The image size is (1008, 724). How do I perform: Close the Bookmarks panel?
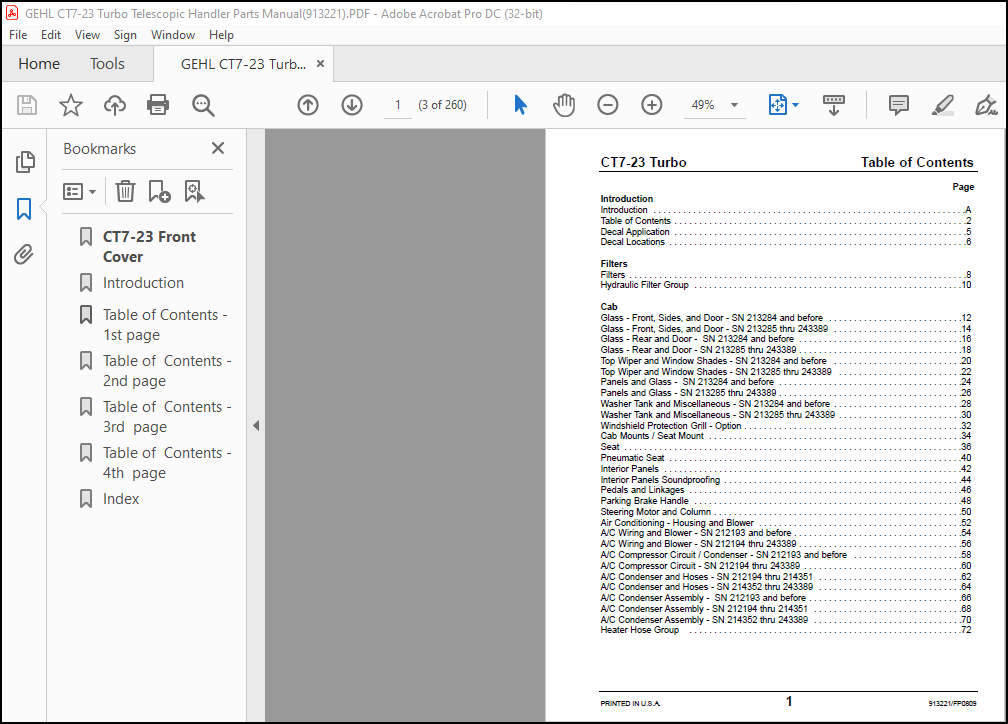click(x=218, y=149)
